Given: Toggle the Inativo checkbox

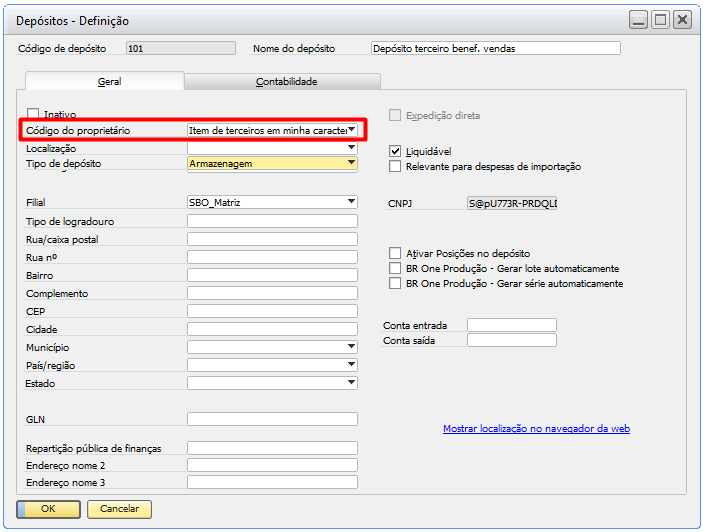Looking at the screenshot, I should click(x=34, y=115).
